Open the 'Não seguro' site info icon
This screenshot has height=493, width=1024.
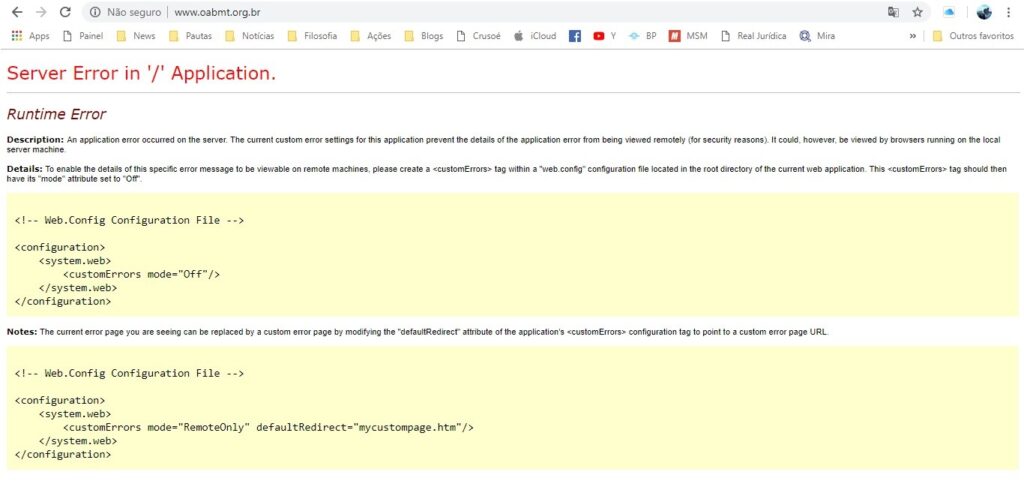pos(95,12)
